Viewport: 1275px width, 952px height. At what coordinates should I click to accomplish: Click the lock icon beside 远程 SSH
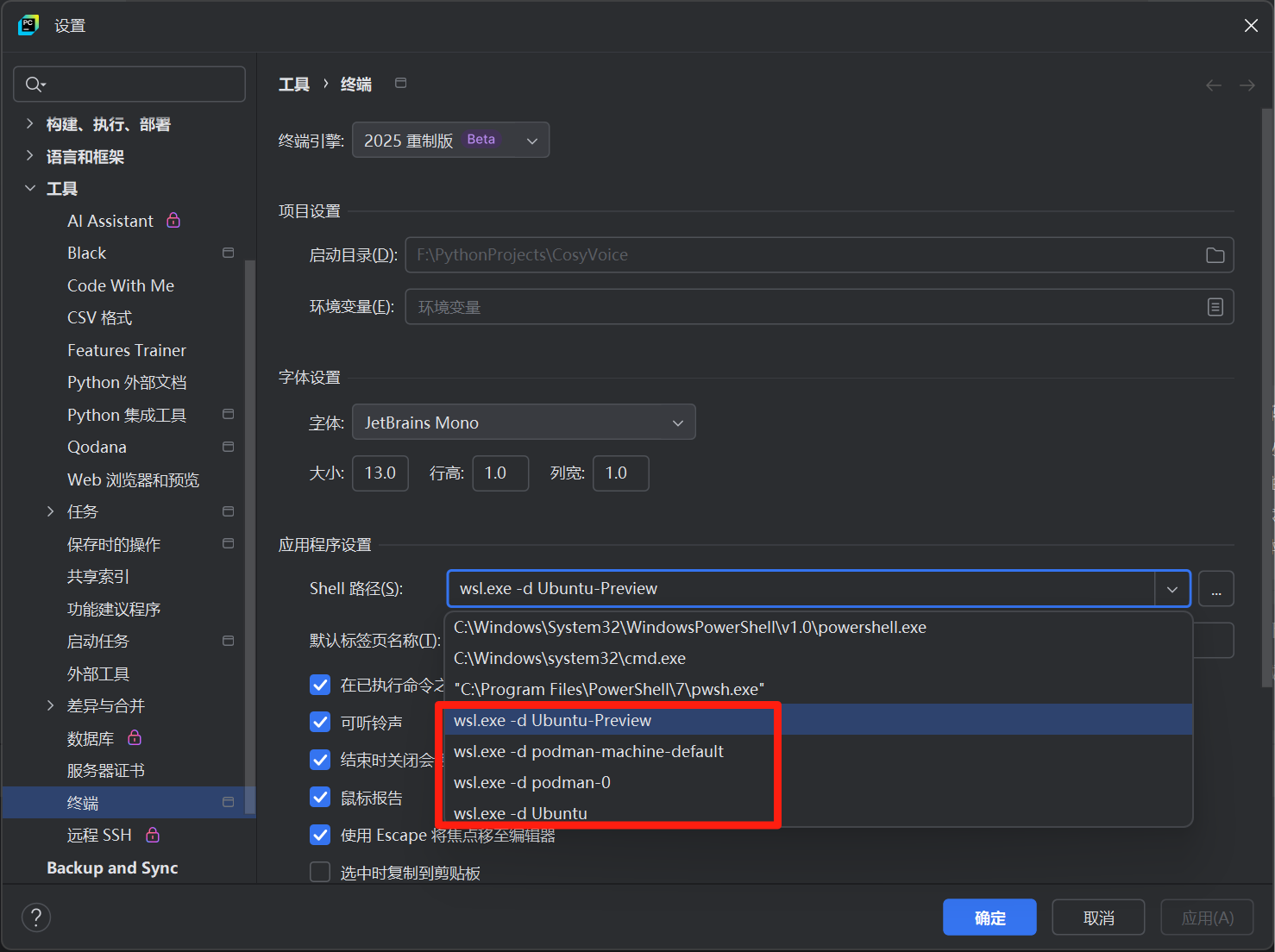[153, 834]
